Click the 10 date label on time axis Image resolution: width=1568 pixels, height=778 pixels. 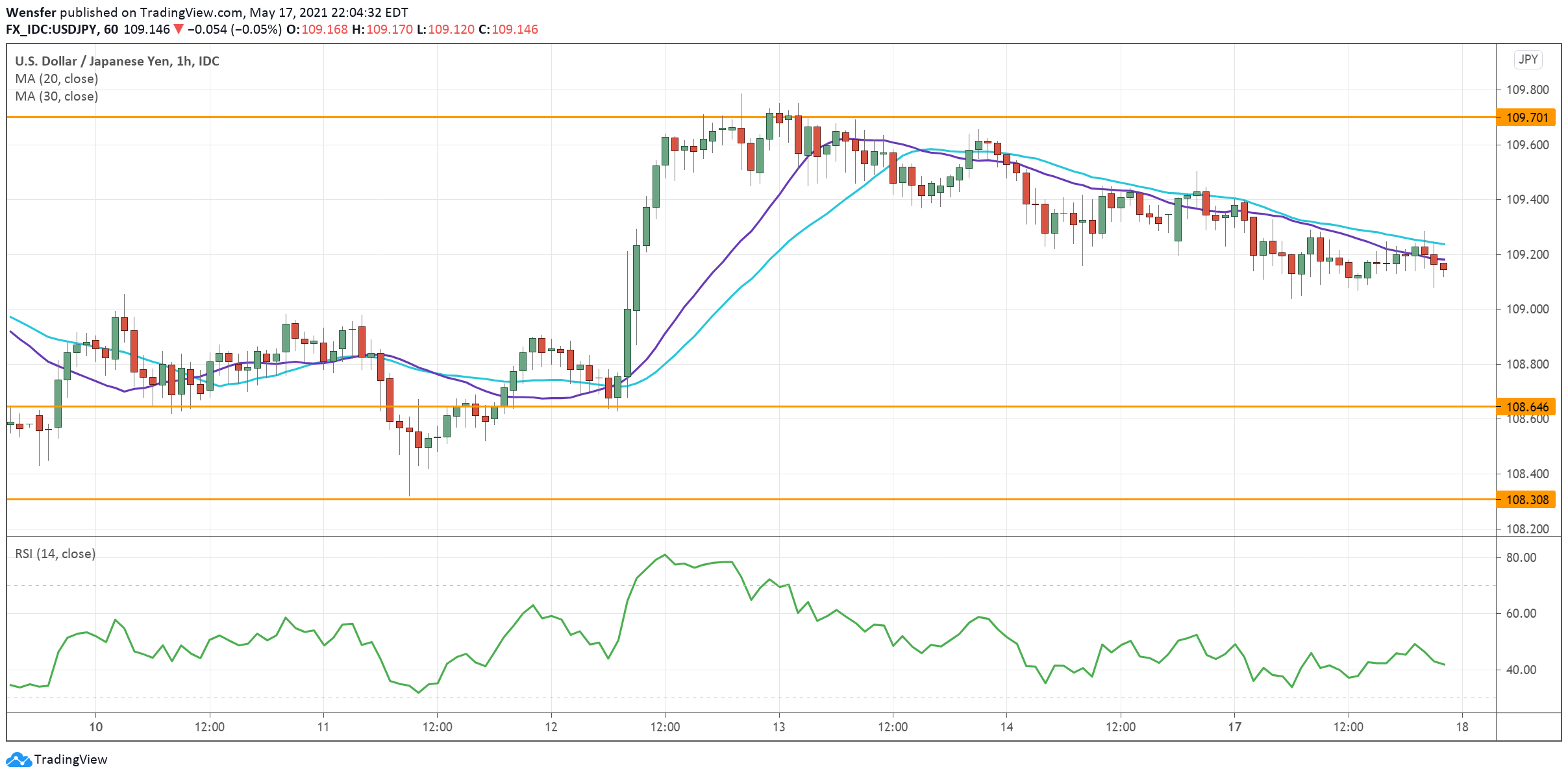(95, 727)
